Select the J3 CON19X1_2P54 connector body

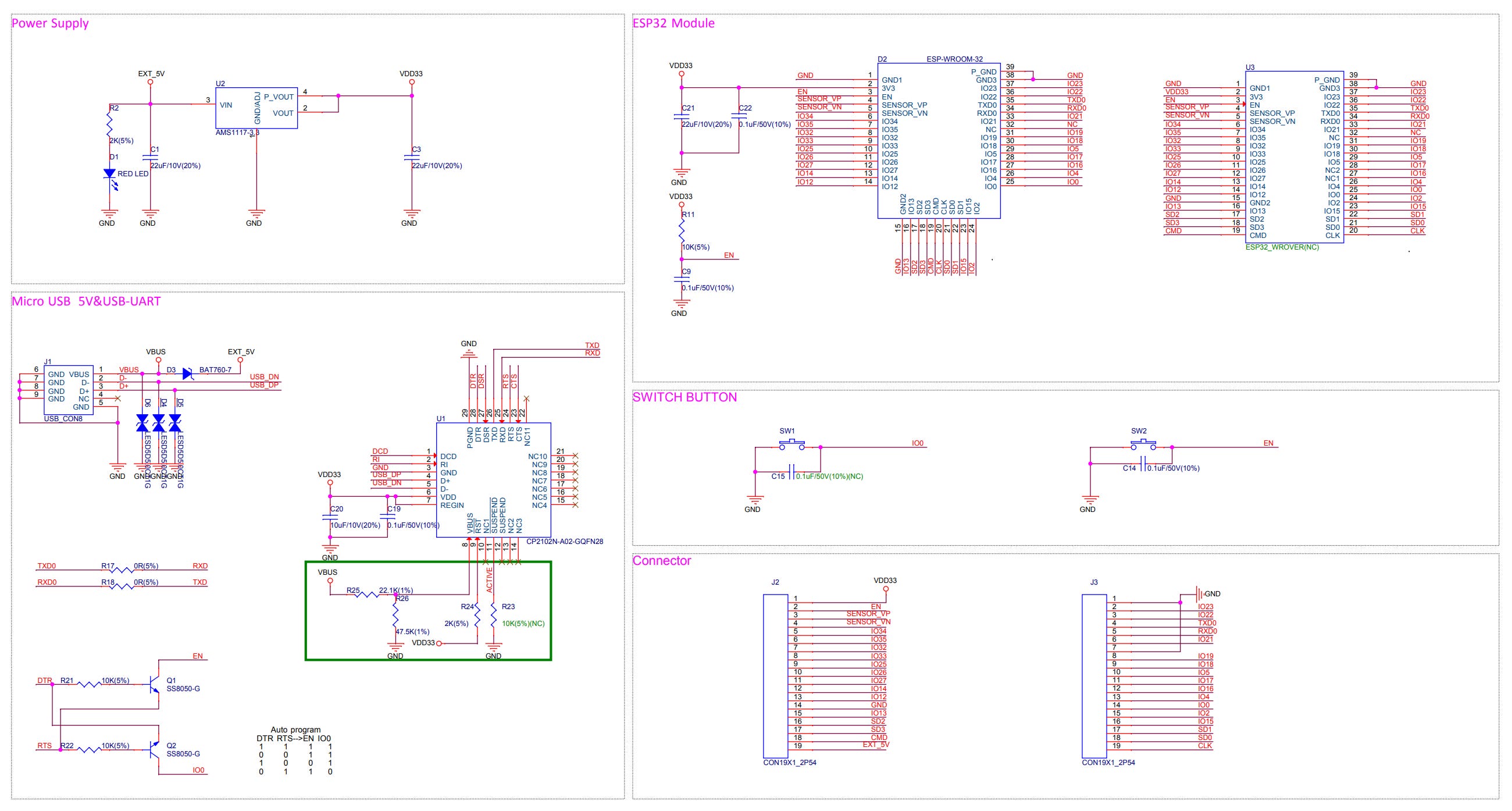pyautogui.click(x=1093, y=675)
